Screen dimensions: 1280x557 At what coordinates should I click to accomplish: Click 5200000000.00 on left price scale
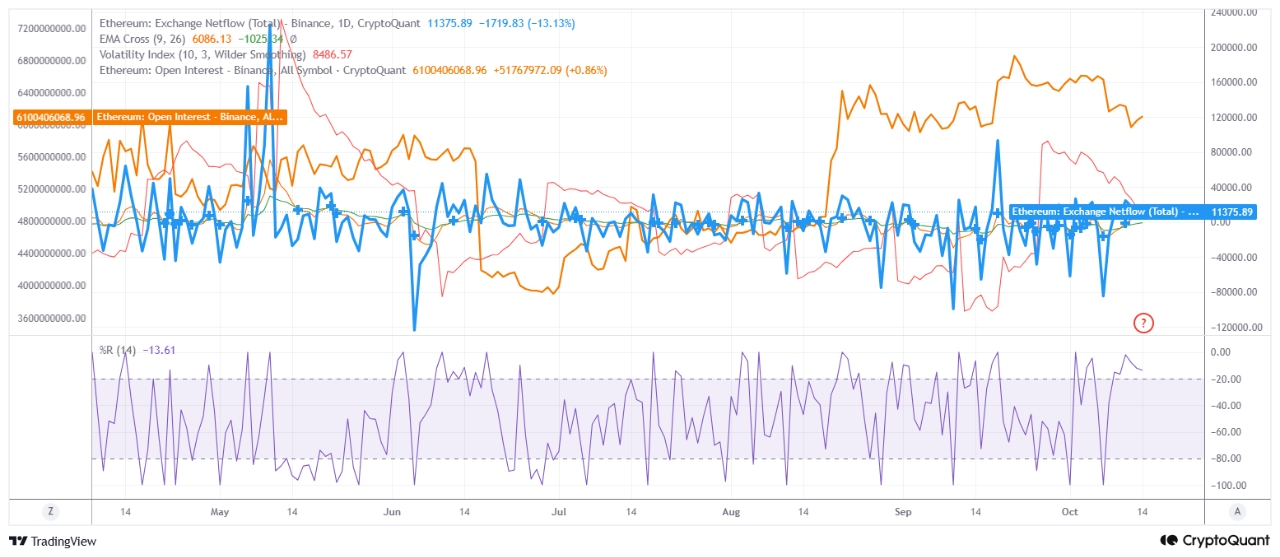point(52,189)
